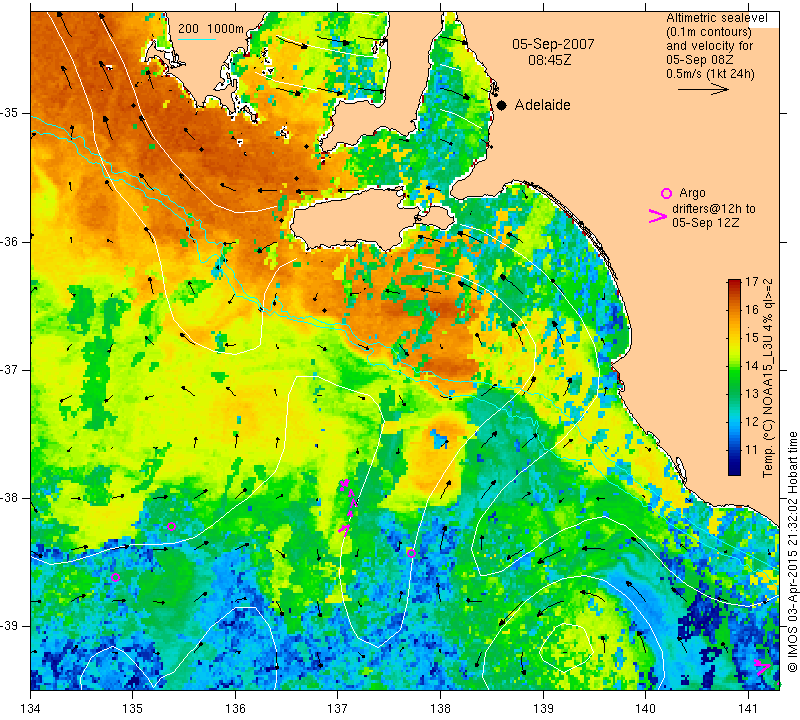Click the '200 1000m' depth contour legend

coord(211,29)
